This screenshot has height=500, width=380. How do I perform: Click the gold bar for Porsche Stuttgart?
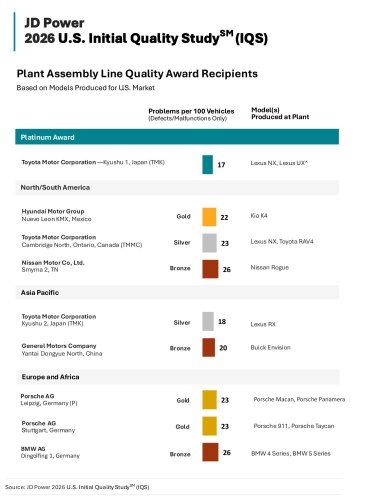[x=209, y=426]
